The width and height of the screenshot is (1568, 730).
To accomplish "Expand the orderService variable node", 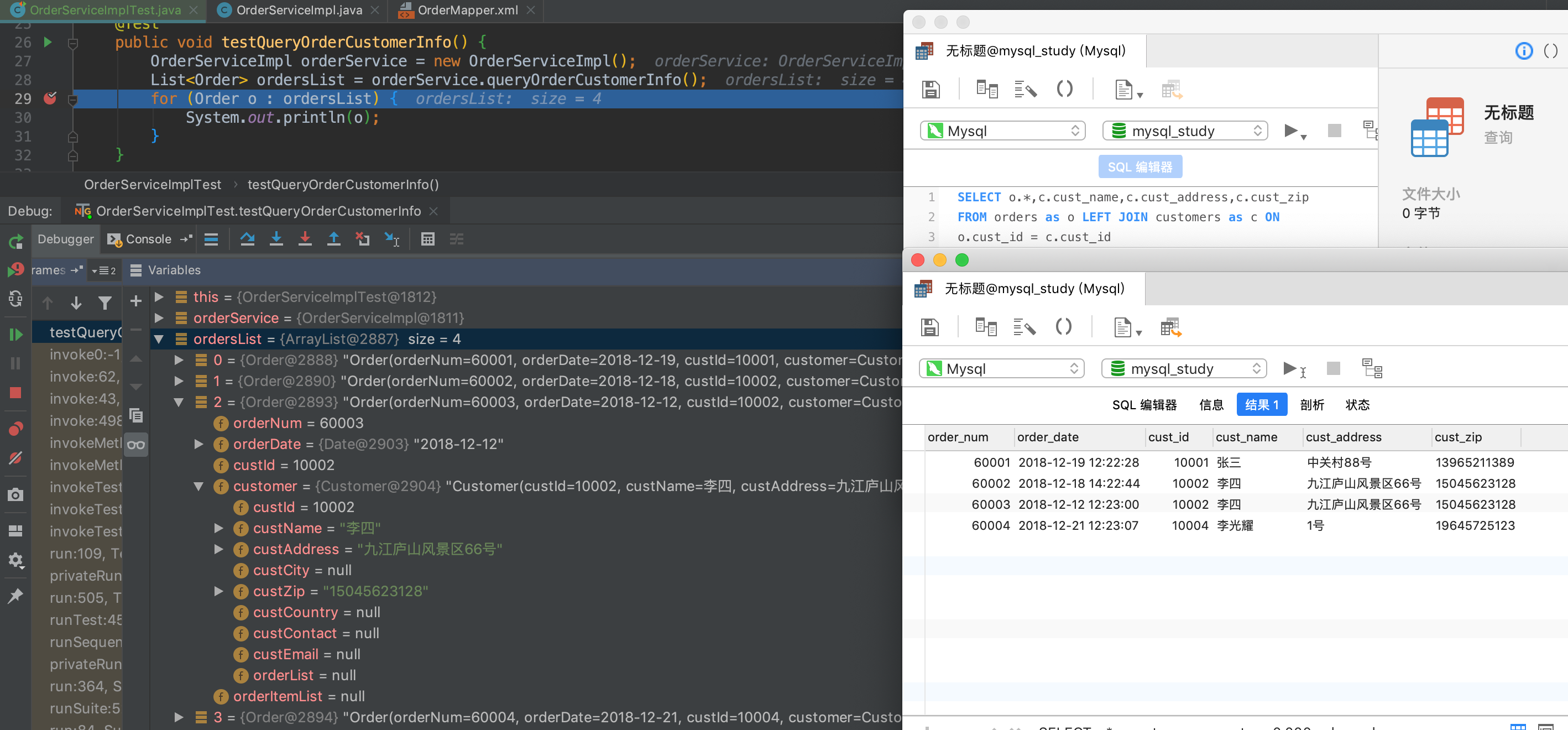I will pyautogui.click(x=159, y=318).
